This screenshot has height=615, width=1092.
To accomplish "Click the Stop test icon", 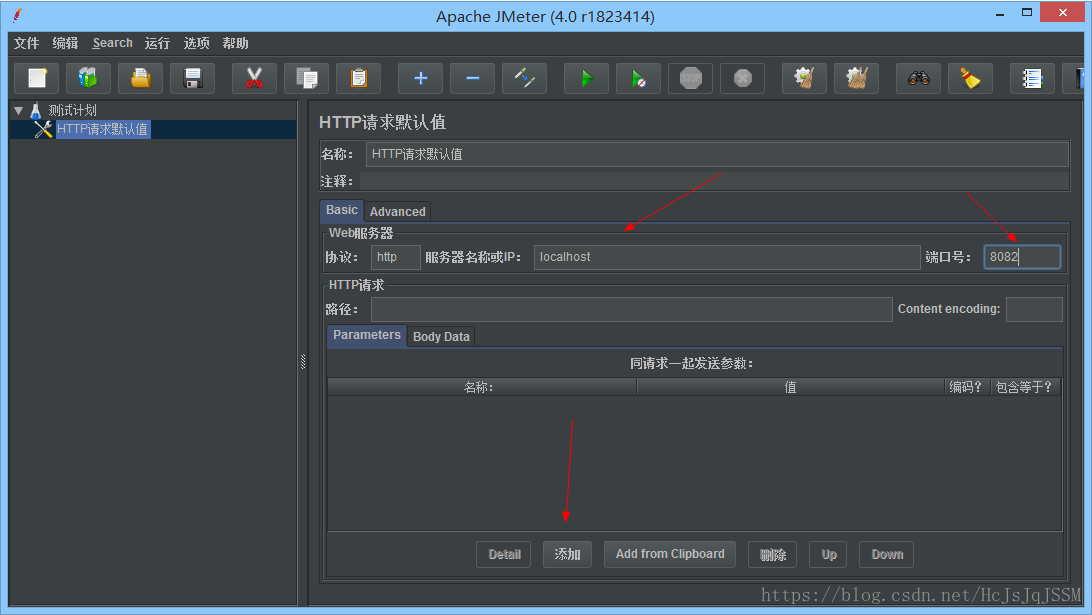I will click(x=691, y=78).
